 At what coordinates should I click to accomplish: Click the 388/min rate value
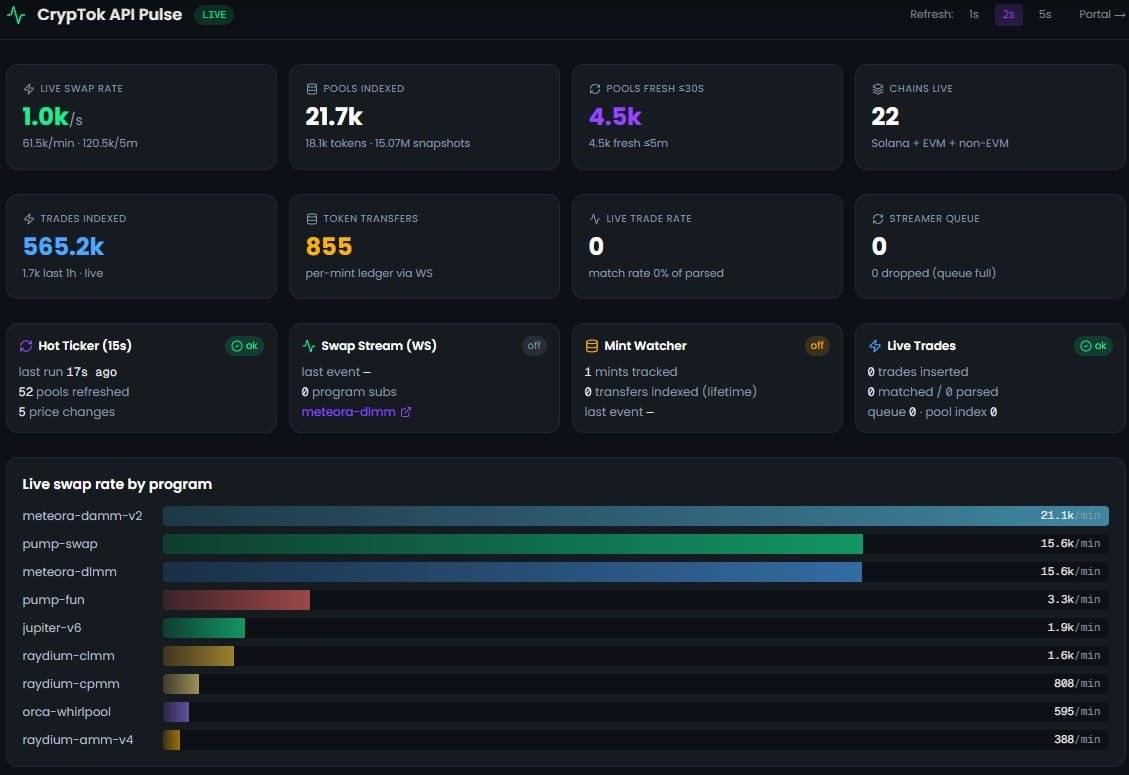click(1077, 740)
